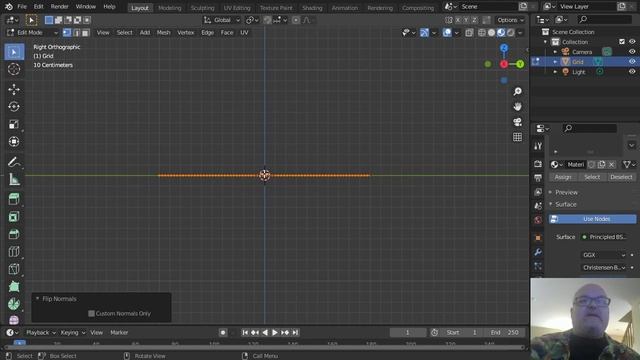640x360 pixels.
Task: Activate the Scale tool
Action: [14, 124]
